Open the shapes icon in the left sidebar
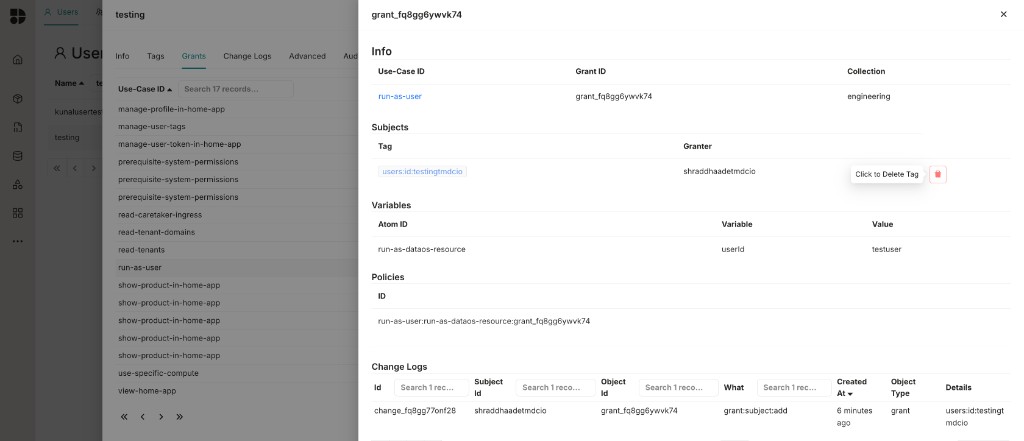The width and height of the screenshot is (1024, 441). tap(18, 184)
